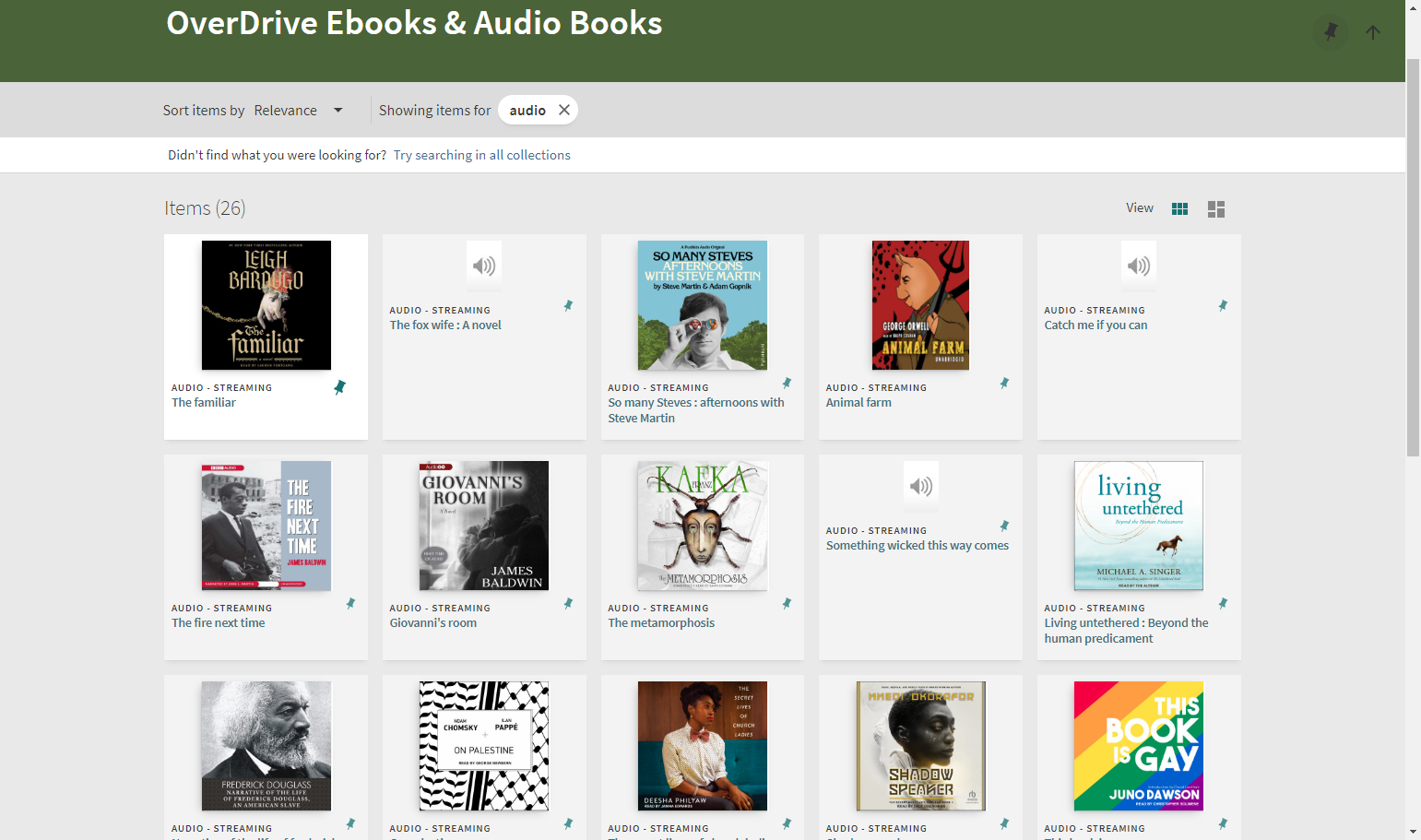Click speaker icon above 'Something wicked this way comes'
The height and width of the screenshot is (840, 1421).
pos(920,487)
